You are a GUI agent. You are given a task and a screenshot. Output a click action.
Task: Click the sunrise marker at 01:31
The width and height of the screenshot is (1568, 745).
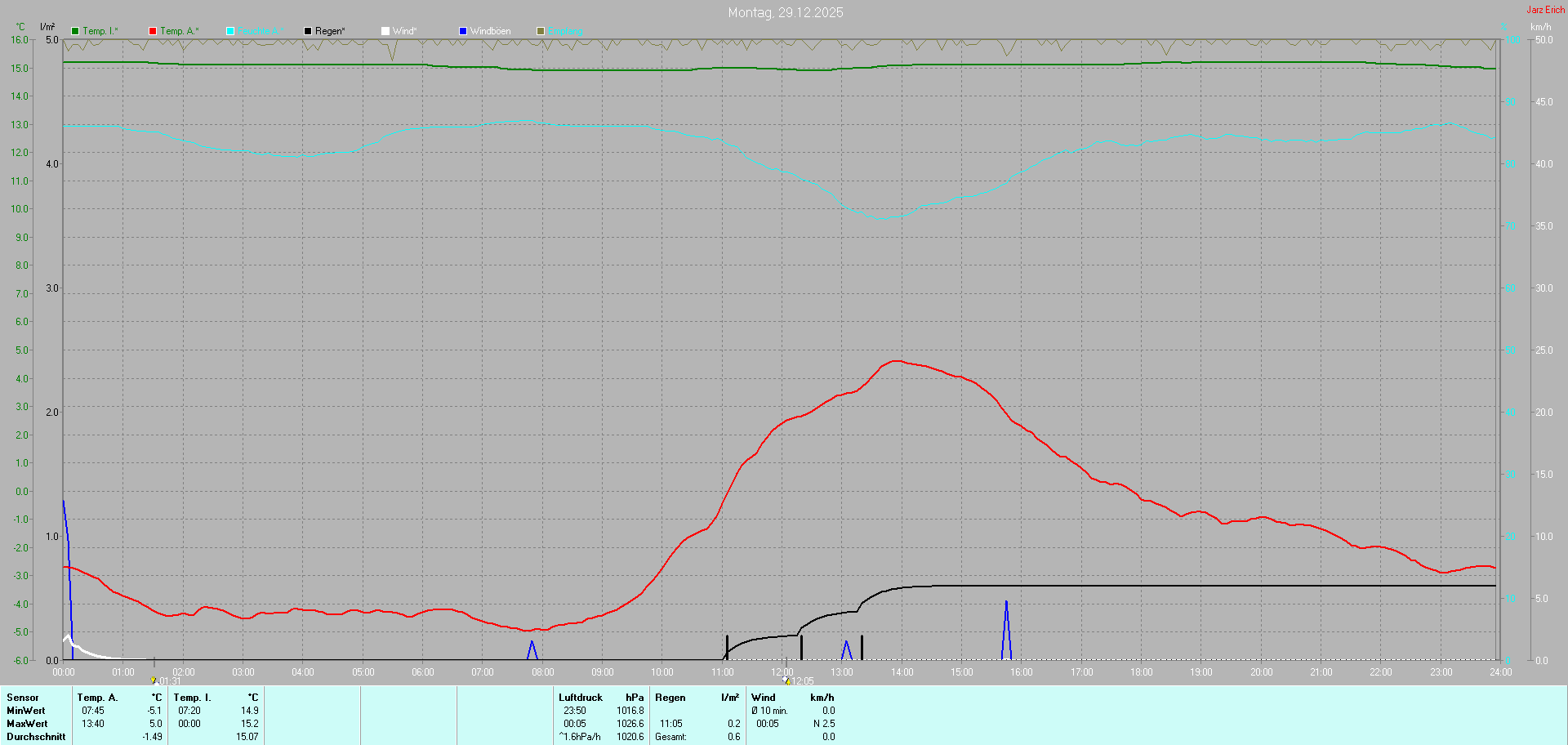pos(154,680)
